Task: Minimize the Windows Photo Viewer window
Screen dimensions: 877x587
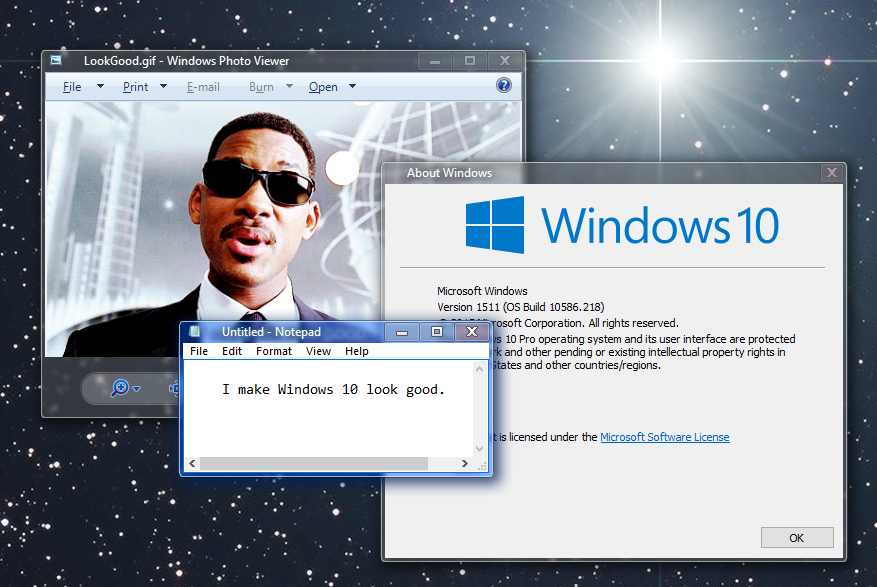Action: pos(435,61)
